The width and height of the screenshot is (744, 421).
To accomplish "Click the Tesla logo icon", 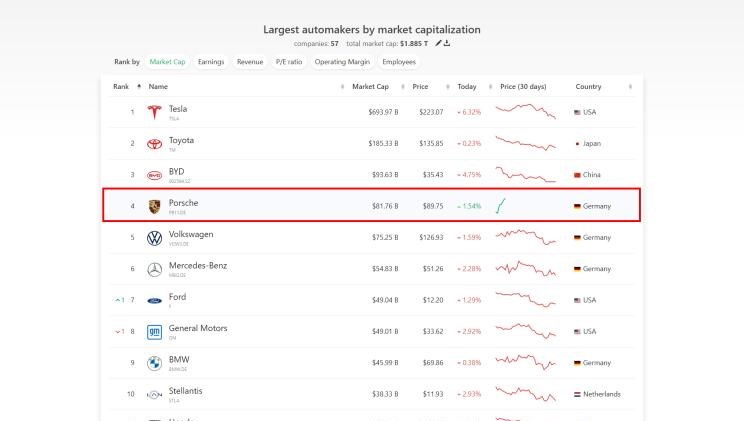I will [154, 112].
